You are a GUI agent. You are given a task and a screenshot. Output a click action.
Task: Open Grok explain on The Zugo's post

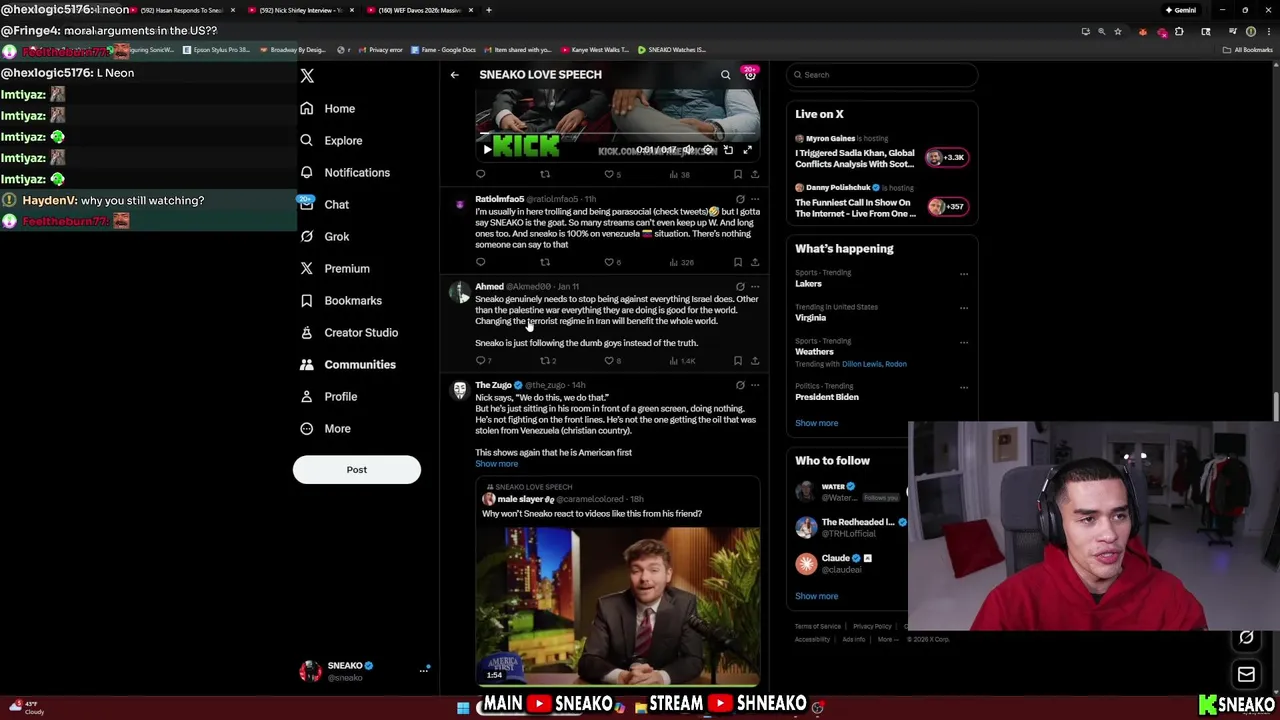(x=740, y=385)
